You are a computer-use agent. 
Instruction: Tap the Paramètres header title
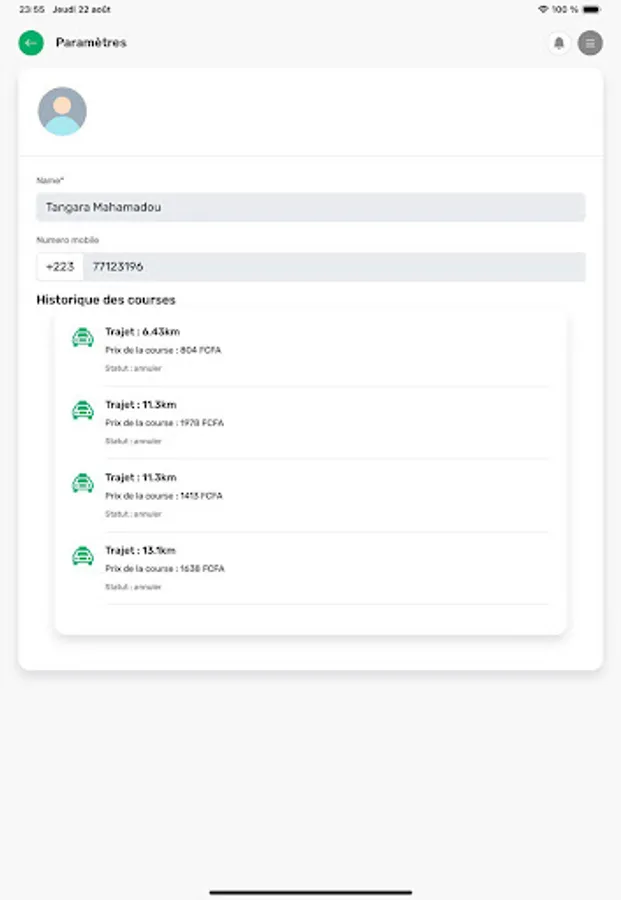point(90,43)
